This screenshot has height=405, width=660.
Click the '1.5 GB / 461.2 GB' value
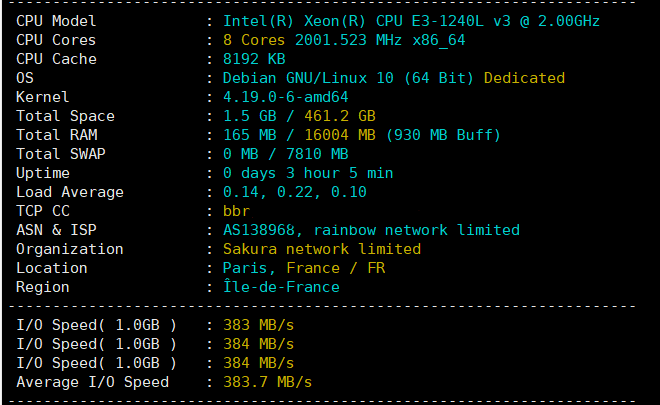tap(299, 116)
